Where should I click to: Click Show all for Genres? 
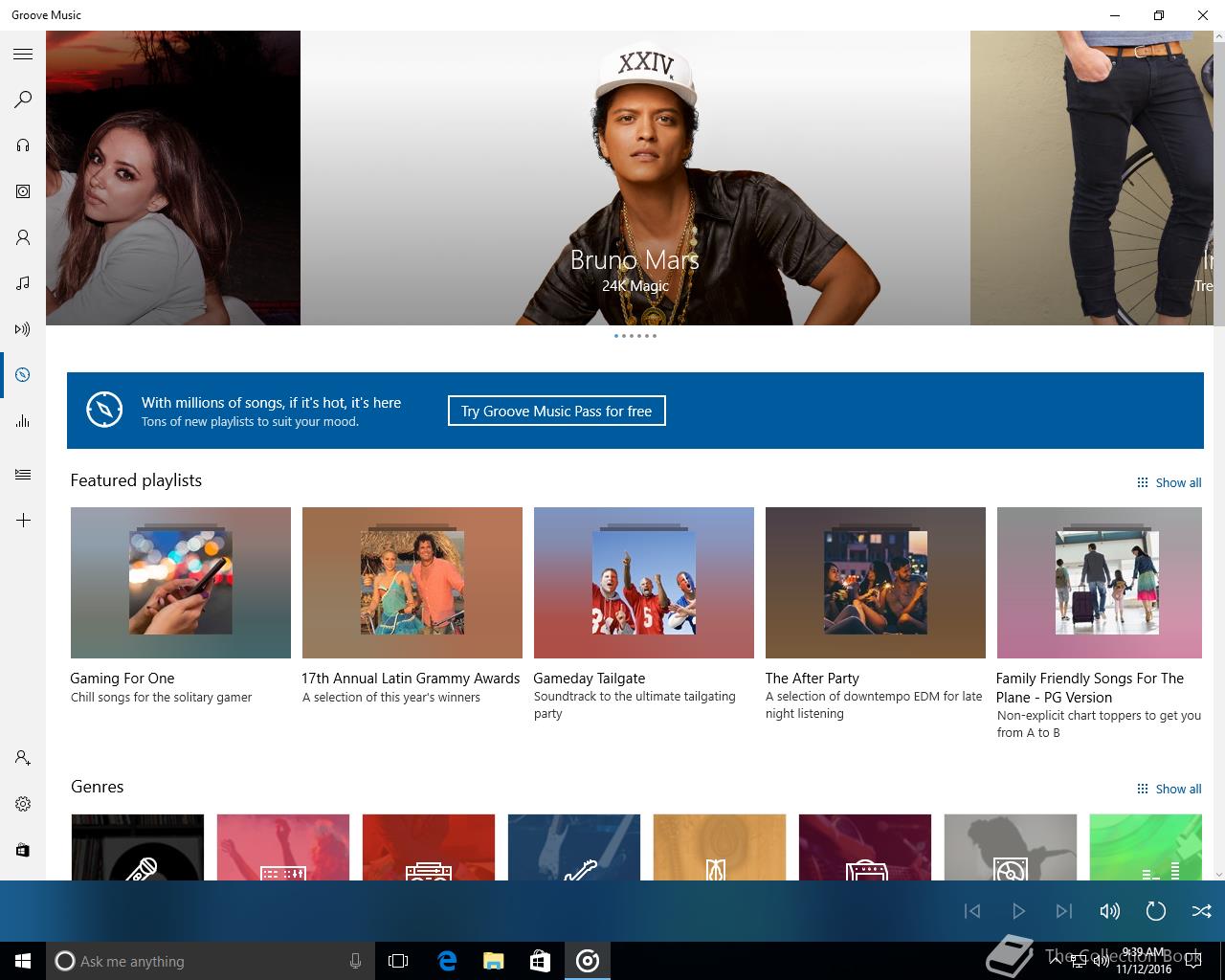point(1169,789)
